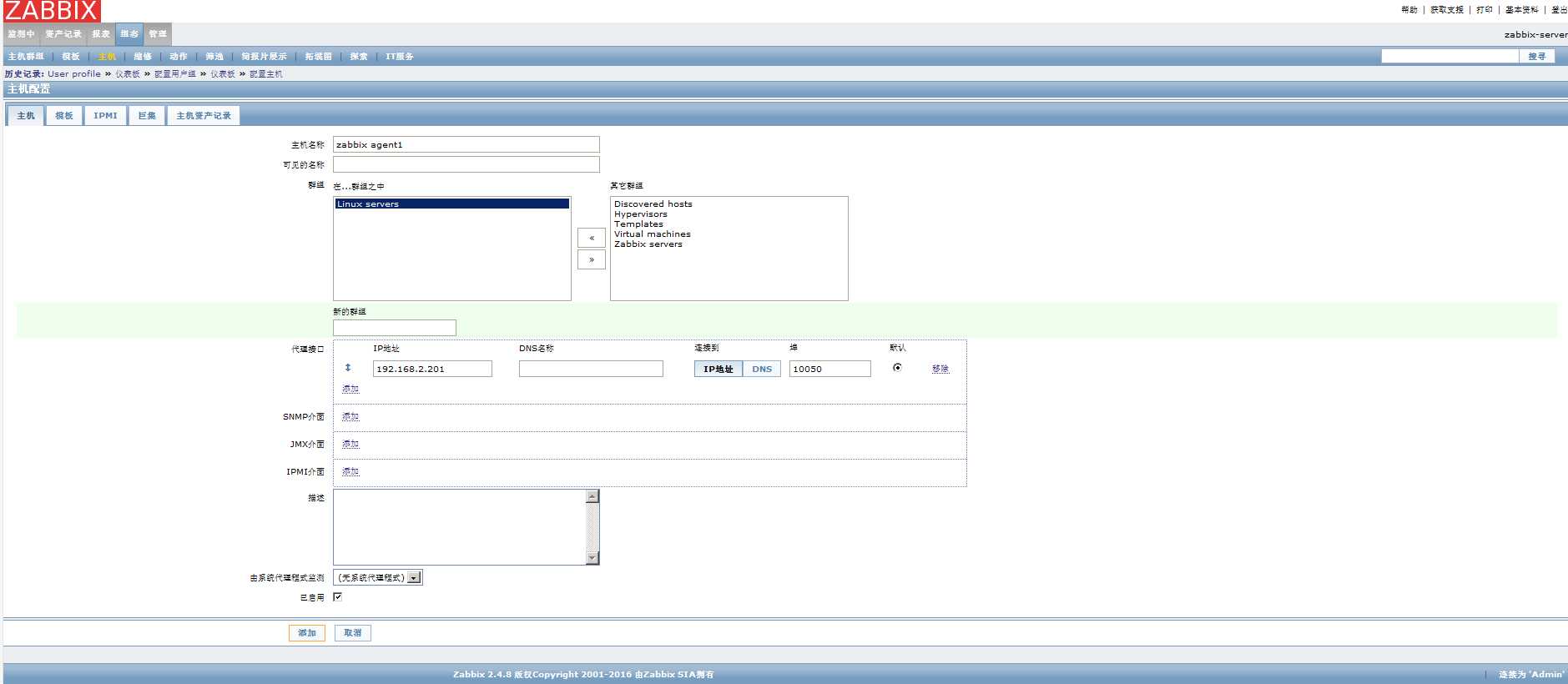1568x684 pixels.
Task: Click the top-right search input box
Action: click(1450, 56)
